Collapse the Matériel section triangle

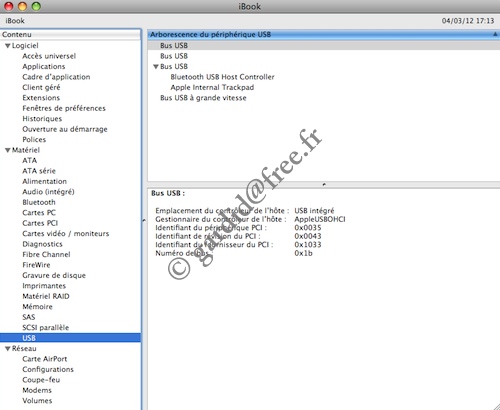[8, 150]
